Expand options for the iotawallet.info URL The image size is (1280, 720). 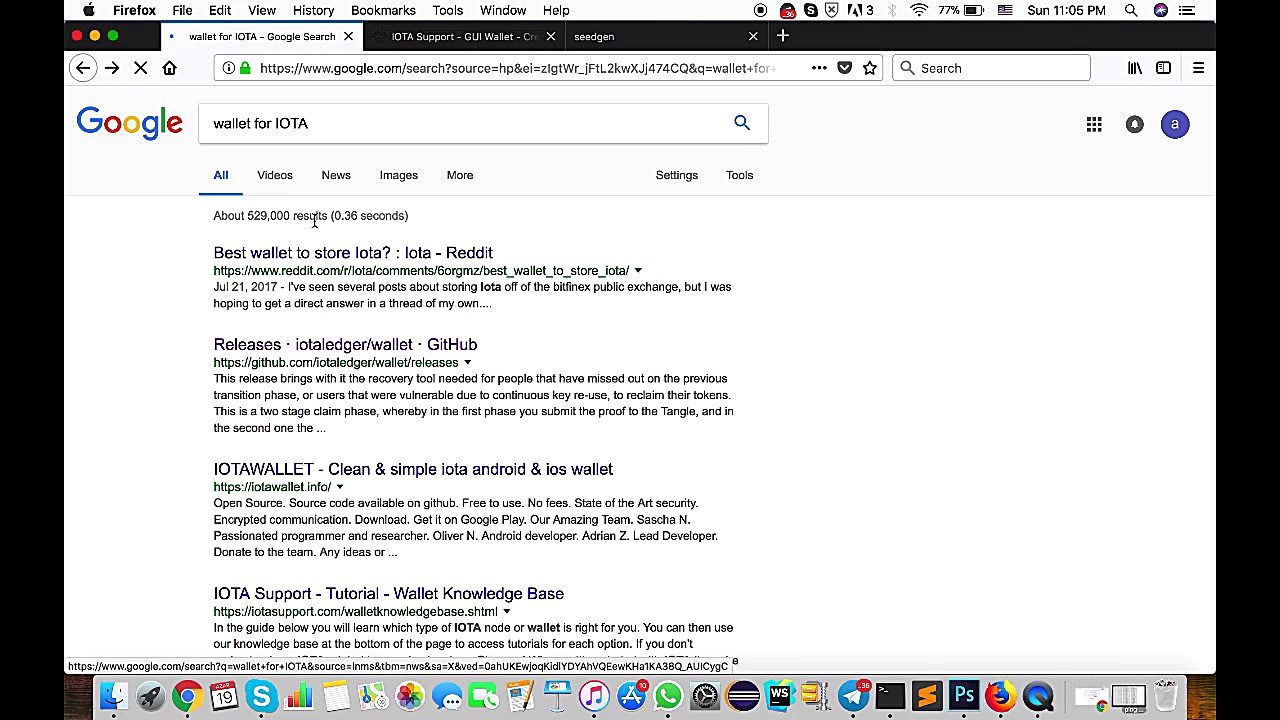tap(340, 487)
